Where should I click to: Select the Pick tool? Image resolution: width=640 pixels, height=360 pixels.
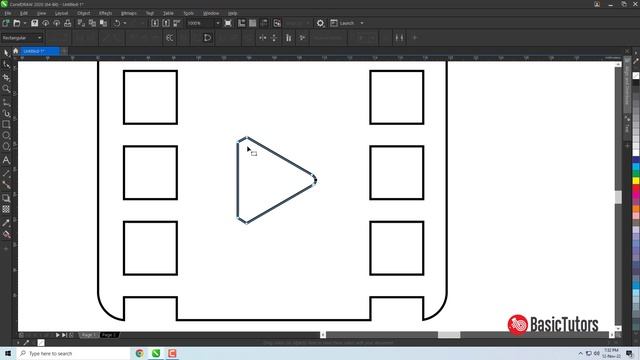6,53
